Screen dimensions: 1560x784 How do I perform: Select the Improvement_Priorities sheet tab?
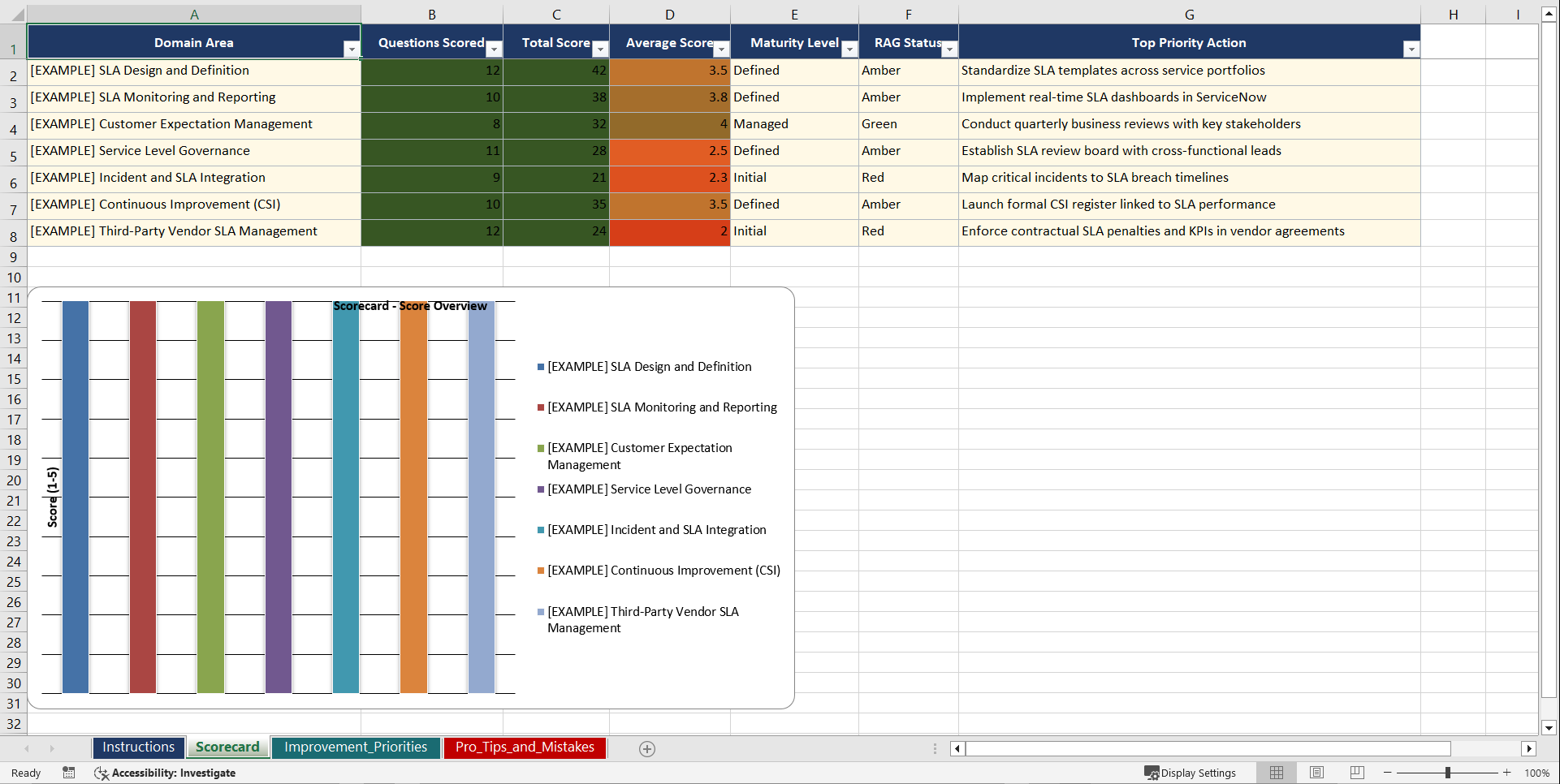click(x=356, y=747)
